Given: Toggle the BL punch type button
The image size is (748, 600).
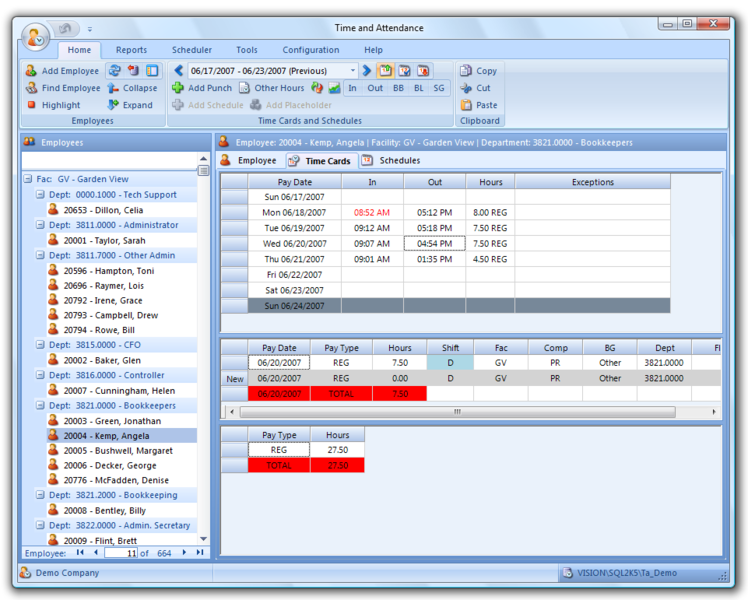Looking at the screenshot, I should click(x=419, y=88).
